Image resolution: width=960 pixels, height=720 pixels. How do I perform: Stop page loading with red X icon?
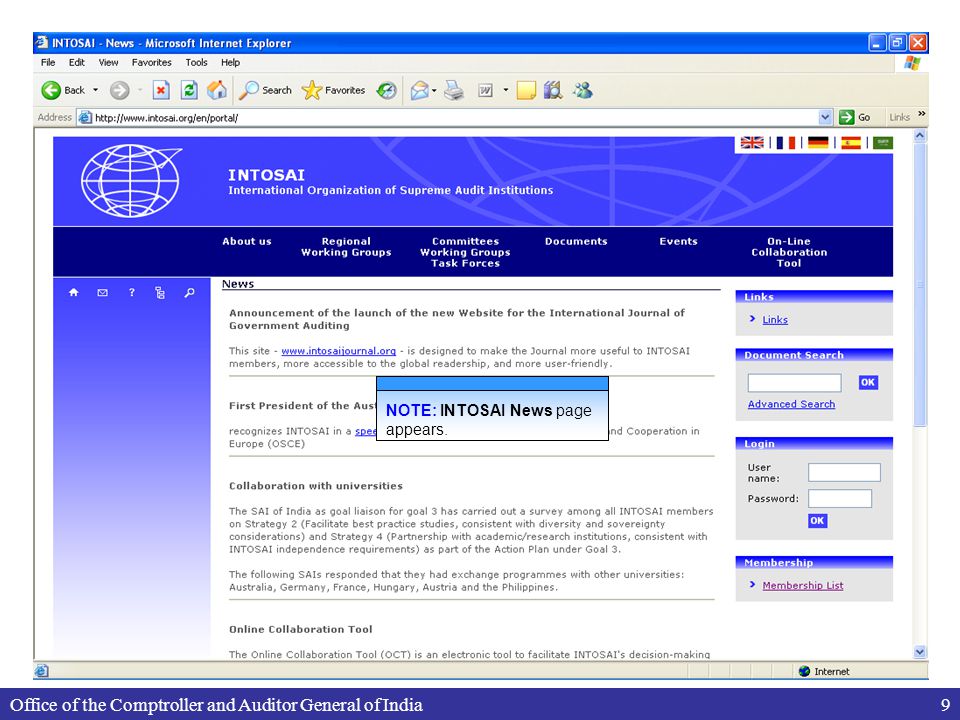(x=161, y=91)
